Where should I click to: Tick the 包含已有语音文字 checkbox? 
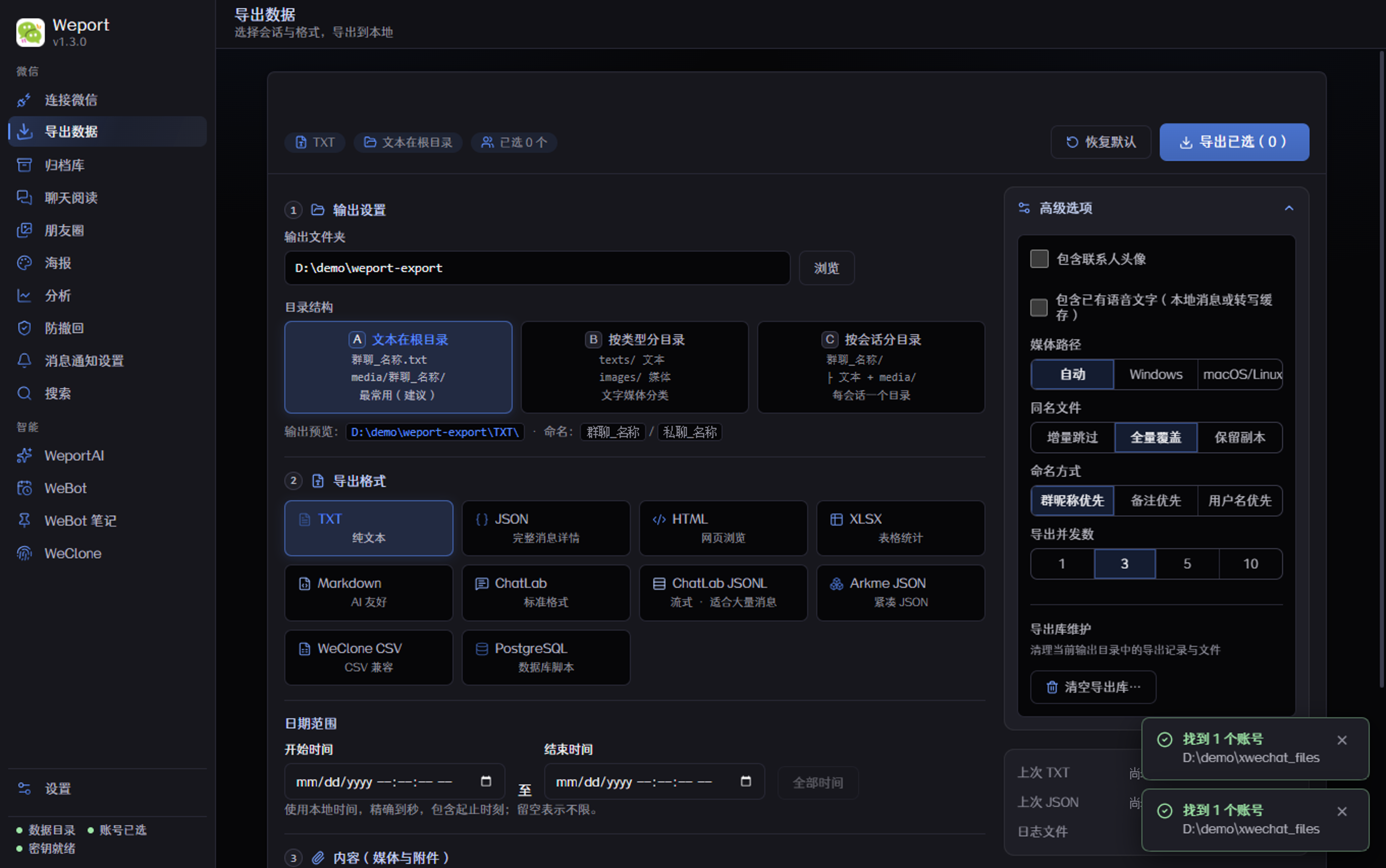pyautogui.click(x=1039, y=307)
